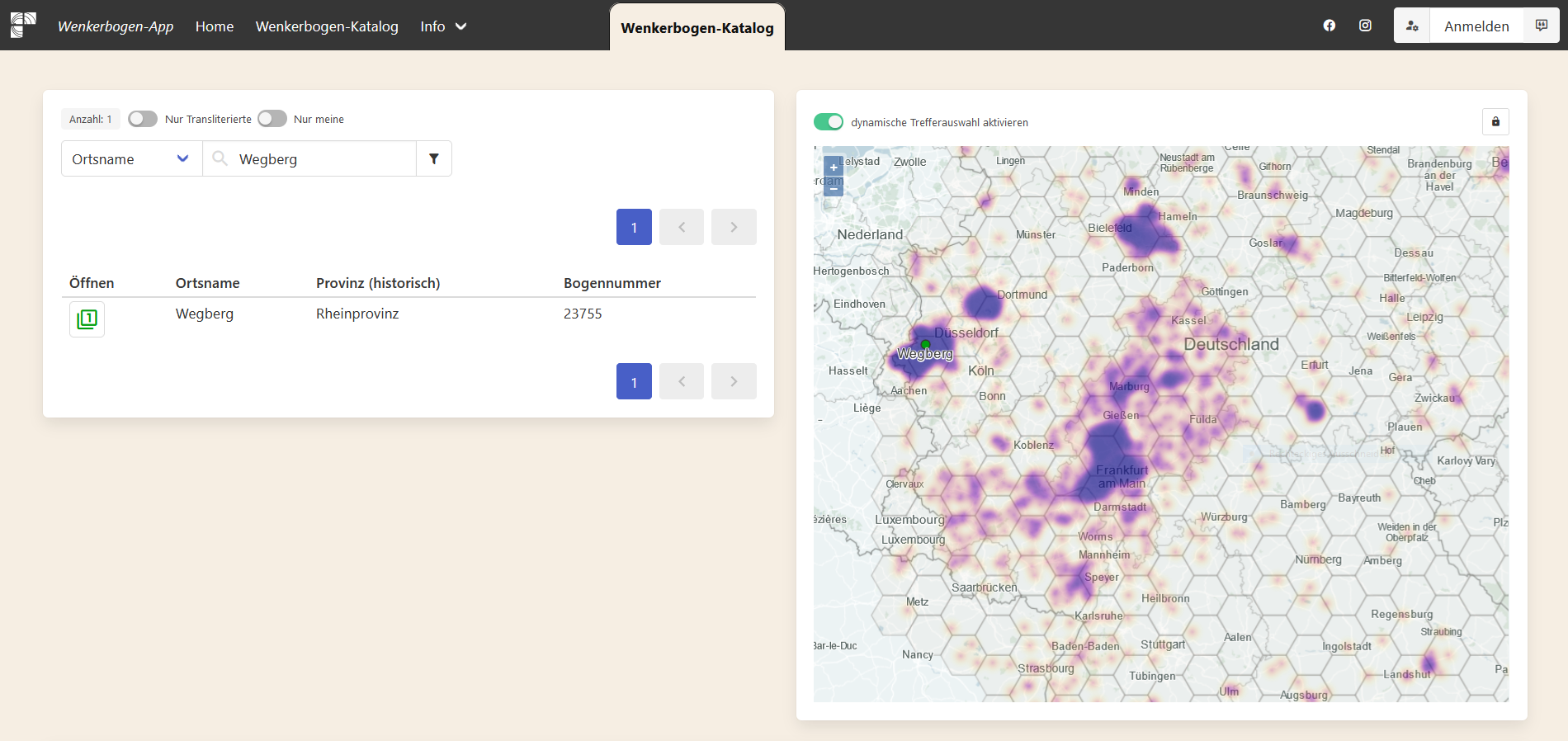
Task: Go to next results page, top pagination
Action: (x=734, y=227)
